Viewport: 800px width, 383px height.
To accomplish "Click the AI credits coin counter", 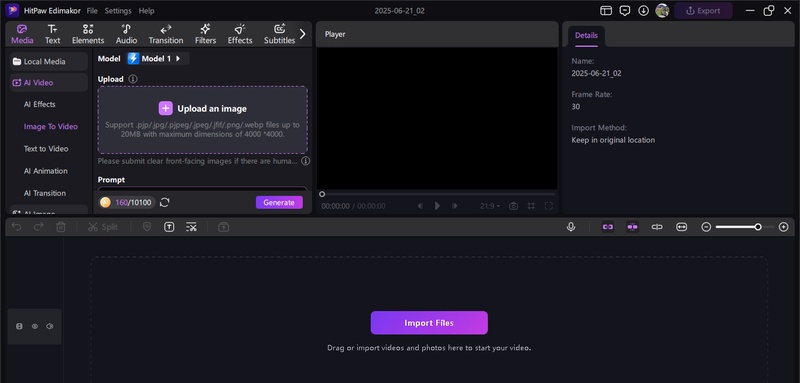I will [x=127, y=202].
